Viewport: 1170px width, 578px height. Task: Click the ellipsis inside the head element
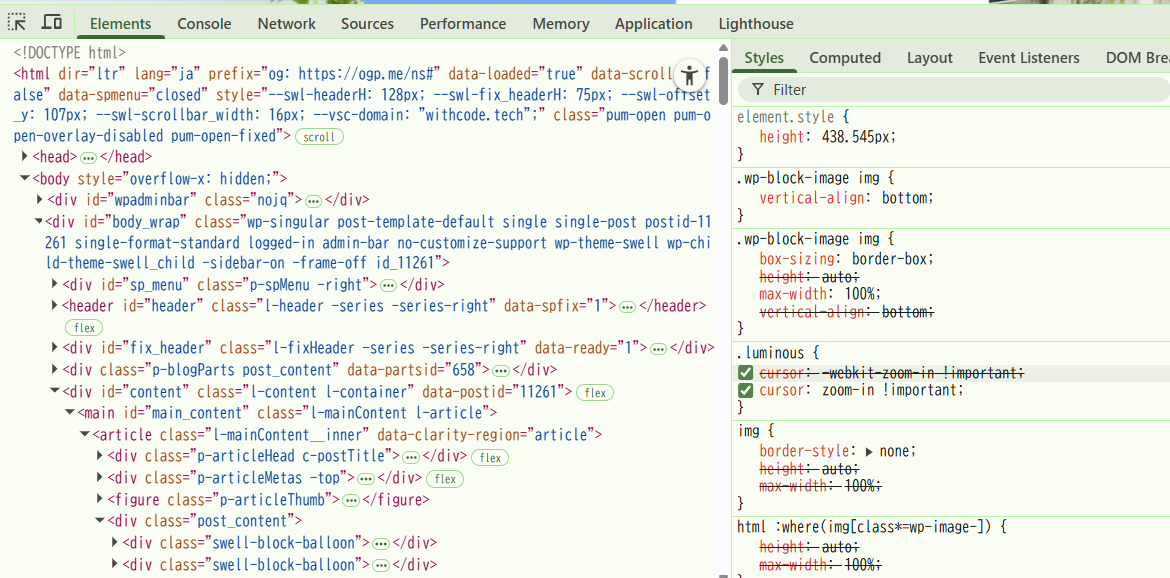[88, 157]
